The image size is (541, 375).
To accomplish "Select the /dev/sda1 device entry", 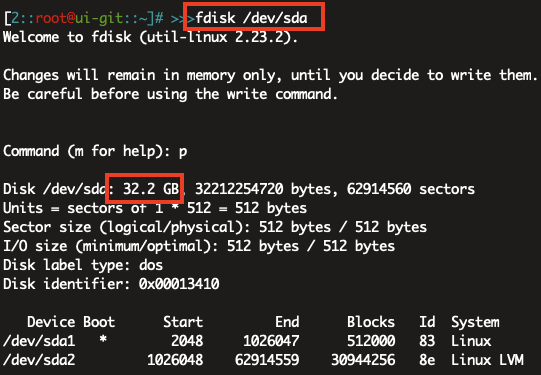I will pyautogui.click(x=39, y=341).
